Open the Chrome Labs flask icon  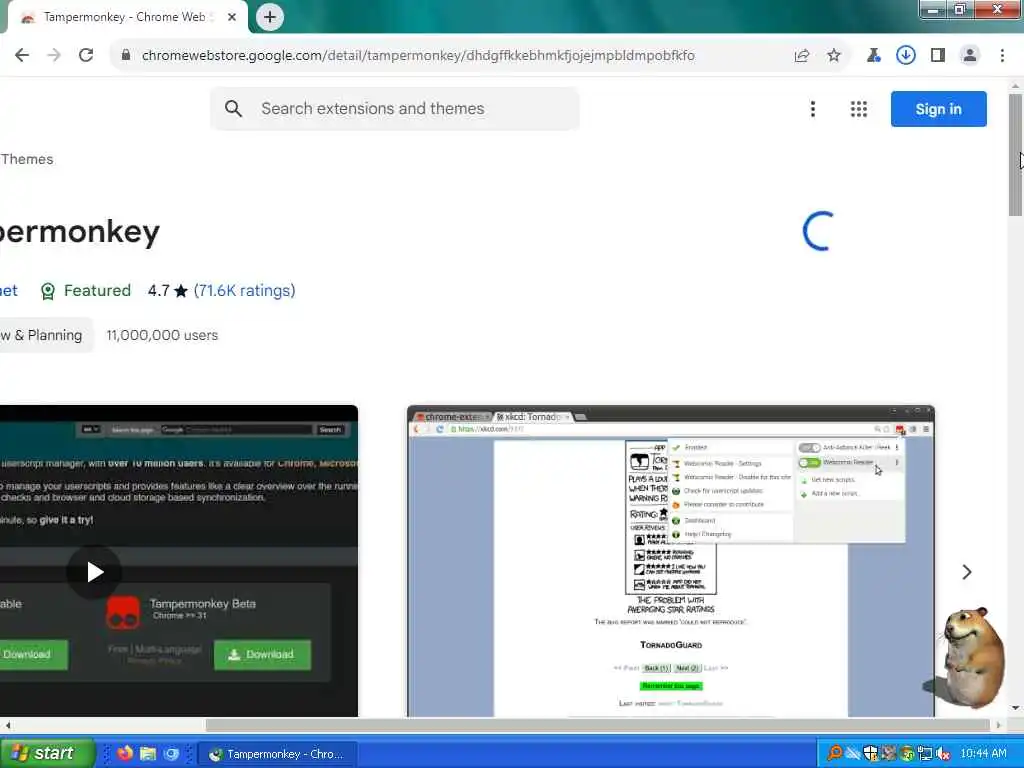point(873,56)
